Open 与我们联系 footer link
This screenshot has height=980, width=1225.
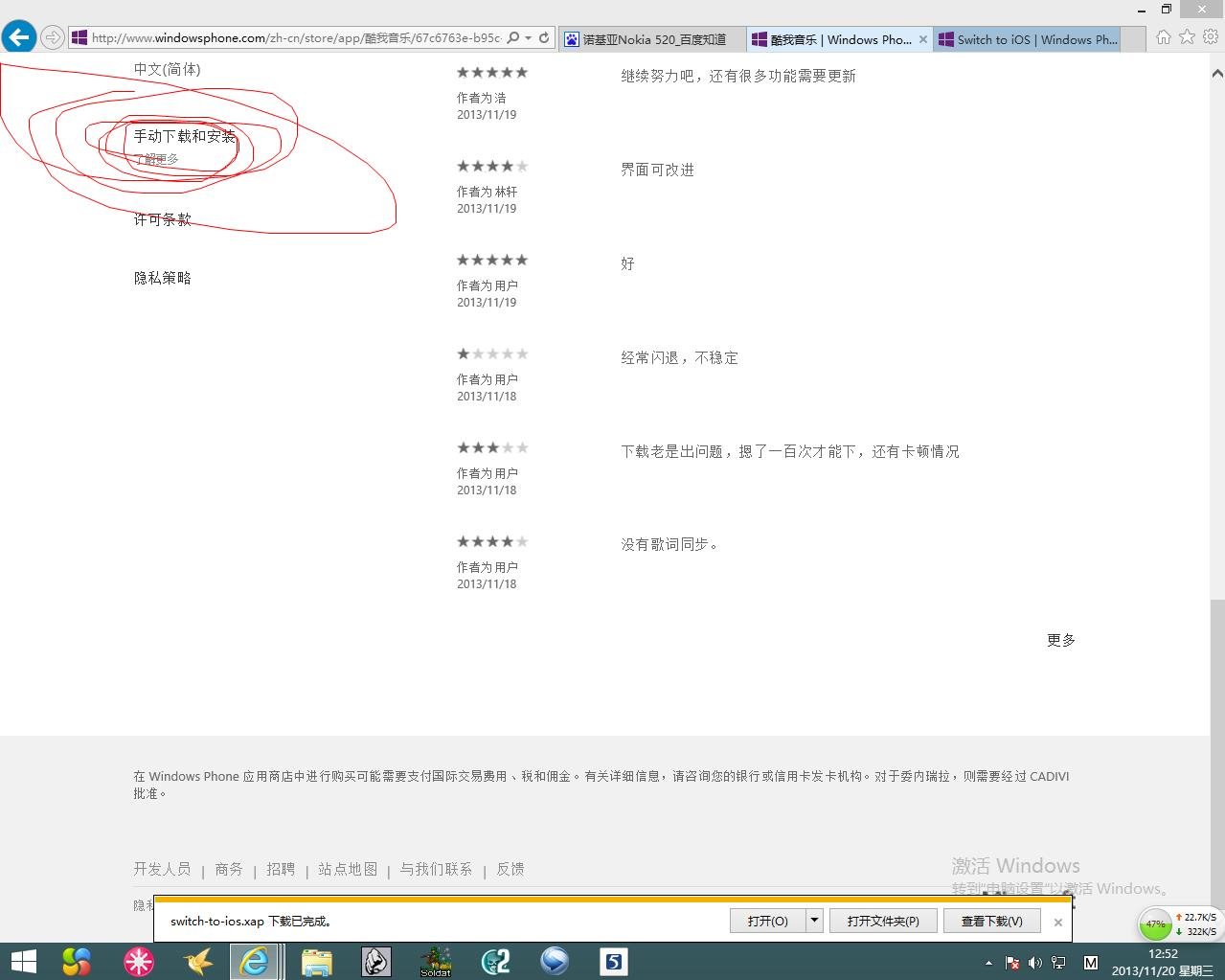coord(436,869)
